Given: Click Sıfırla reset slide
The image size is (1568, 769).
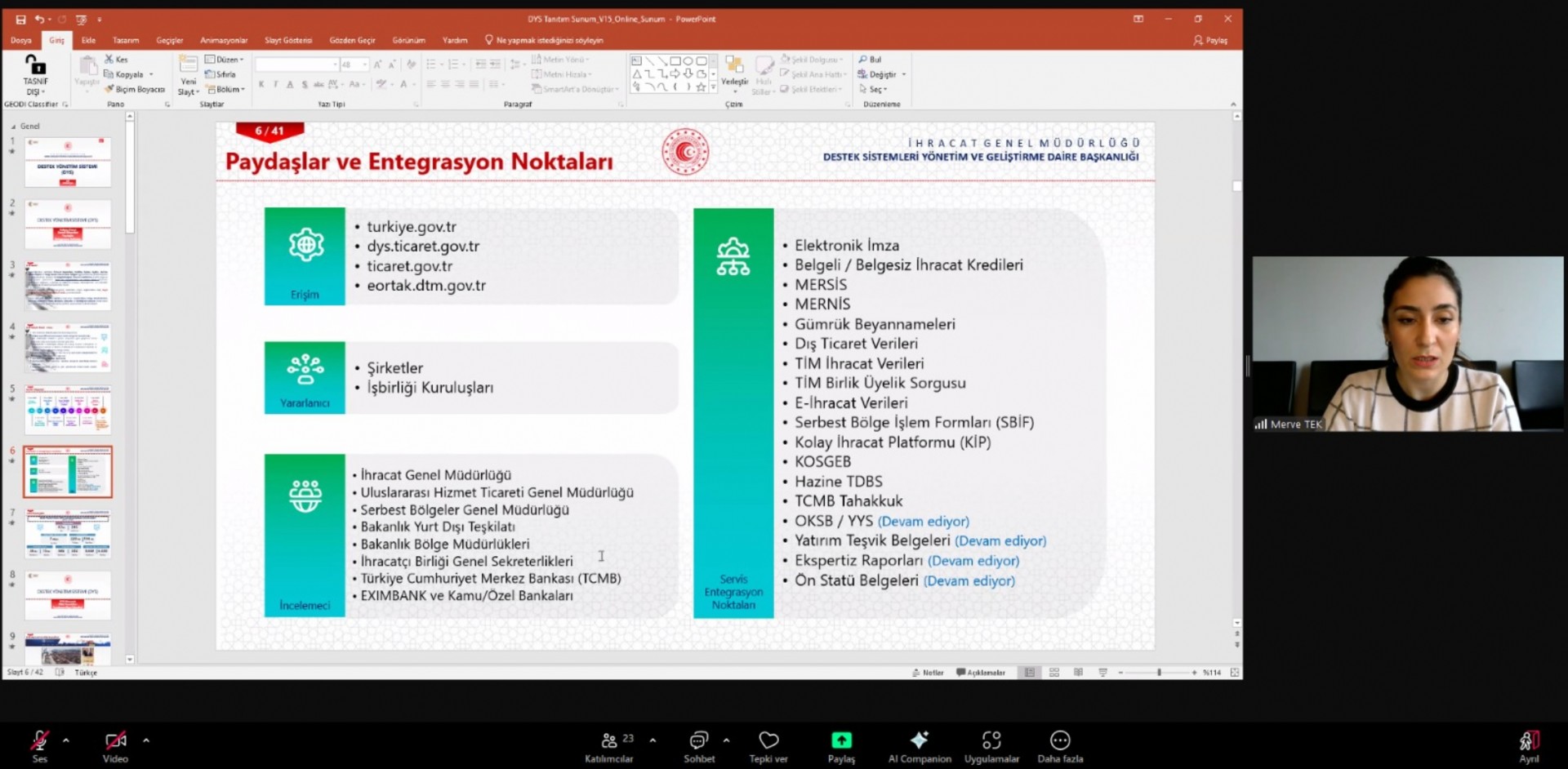Looking at the screenshot, I should click(x=220, y=74).
